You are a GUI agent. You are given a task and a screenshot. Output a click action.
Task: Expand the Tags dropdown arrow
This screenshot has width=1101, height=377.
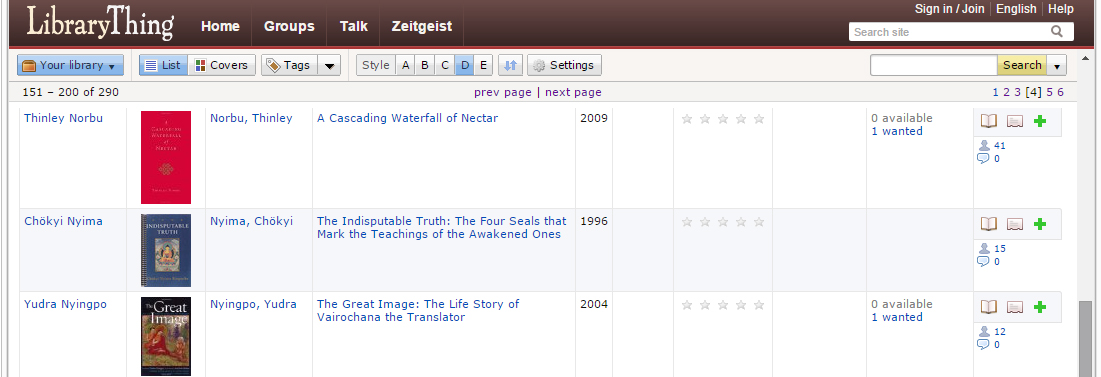[329, 65]
